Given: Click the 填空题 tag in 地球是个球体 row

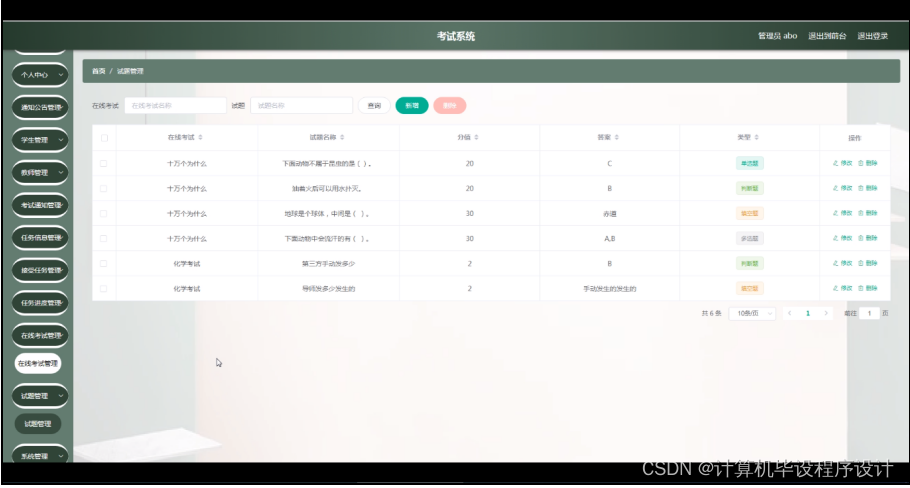Looking at the screenshot, I should tap(749, 214).
